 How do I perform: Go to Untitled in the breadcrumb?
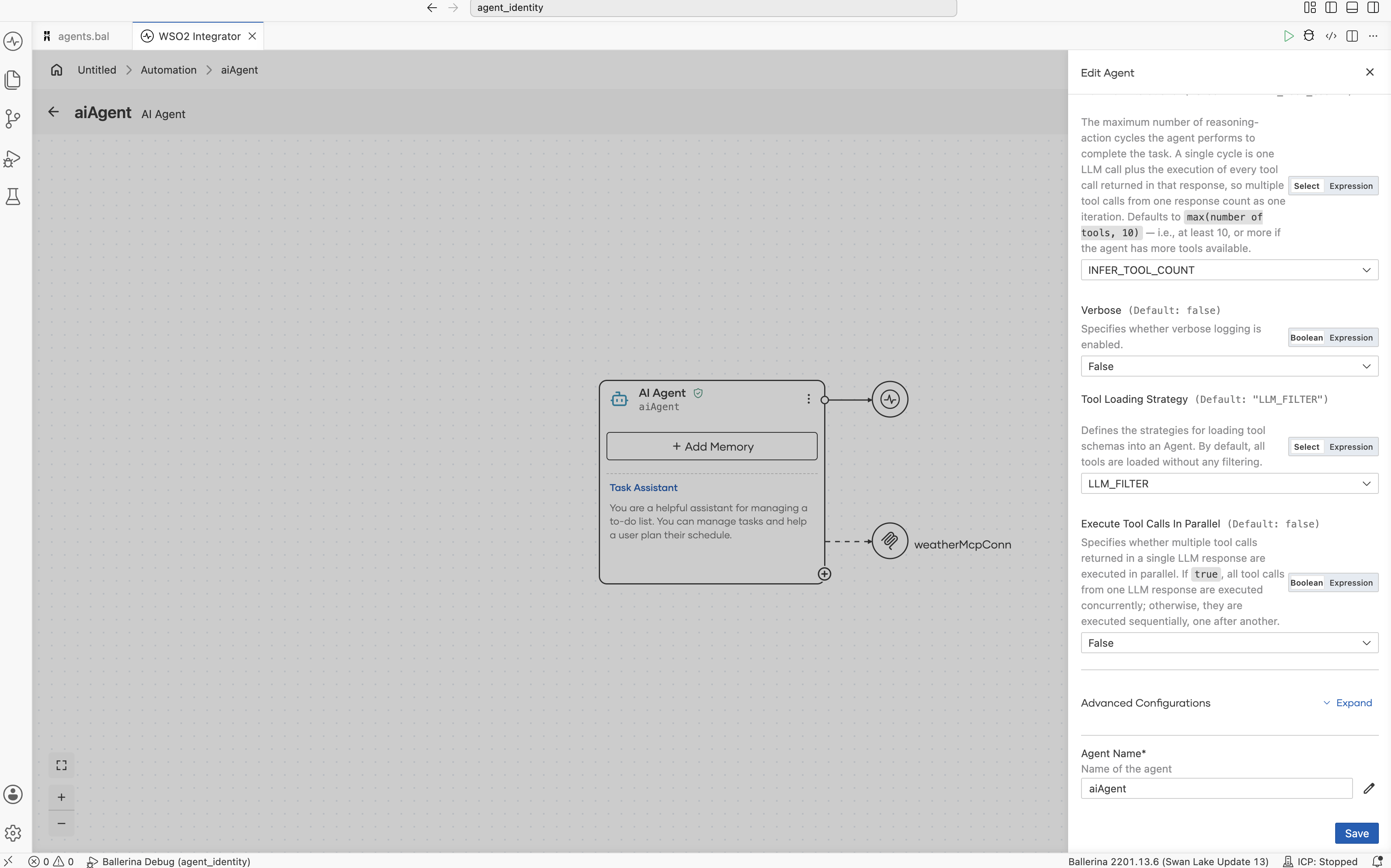pyautogui.click(x=96, y=70)
